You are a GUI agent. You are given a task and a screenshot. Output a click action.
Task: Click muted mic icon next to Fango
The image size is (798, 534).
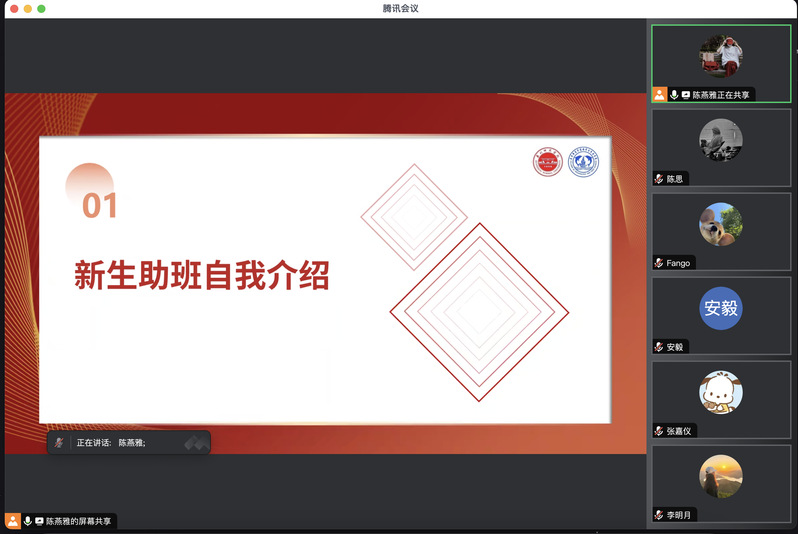pyautogui.click(x=659, y=263)
